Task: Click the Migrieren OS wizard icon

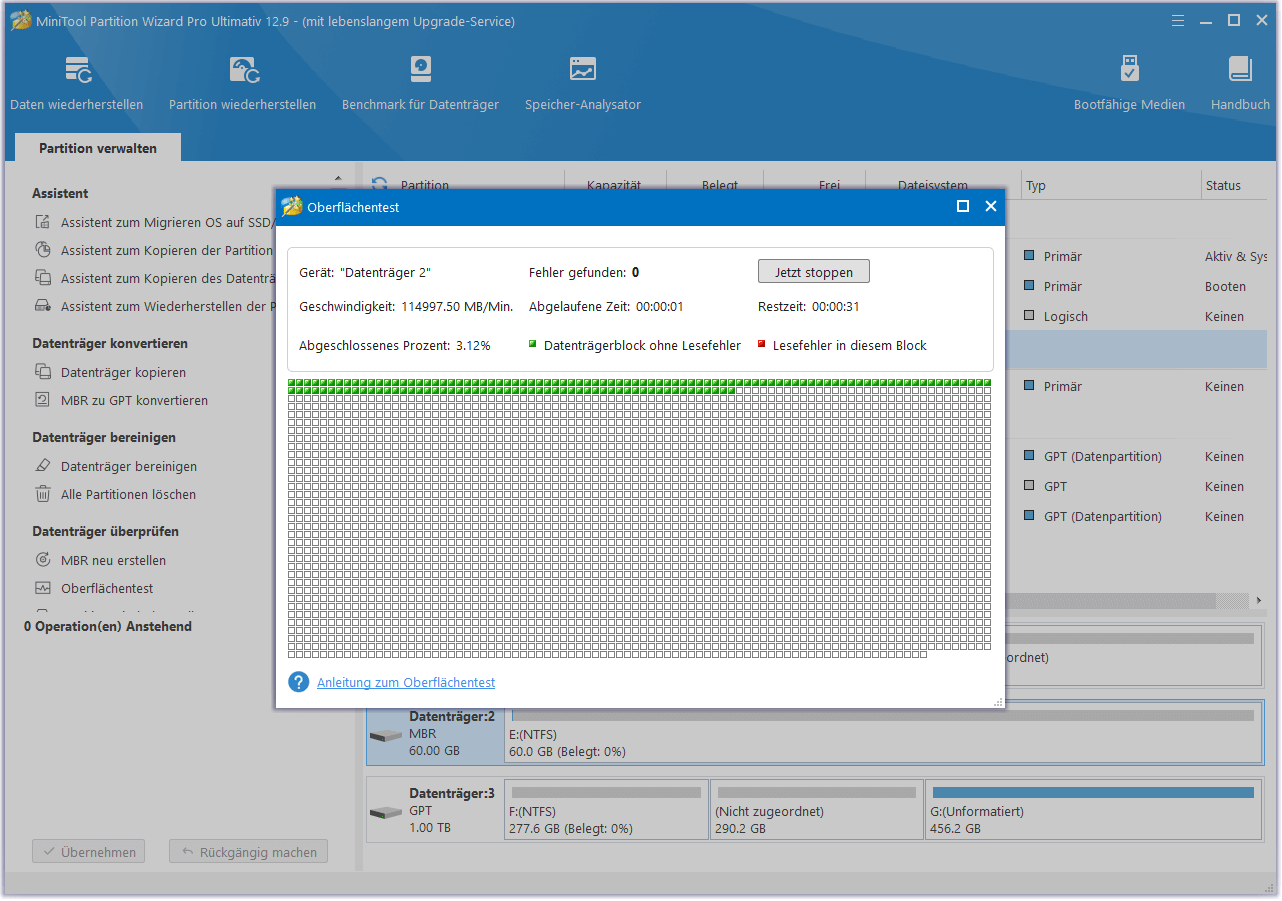Action: 43,222
